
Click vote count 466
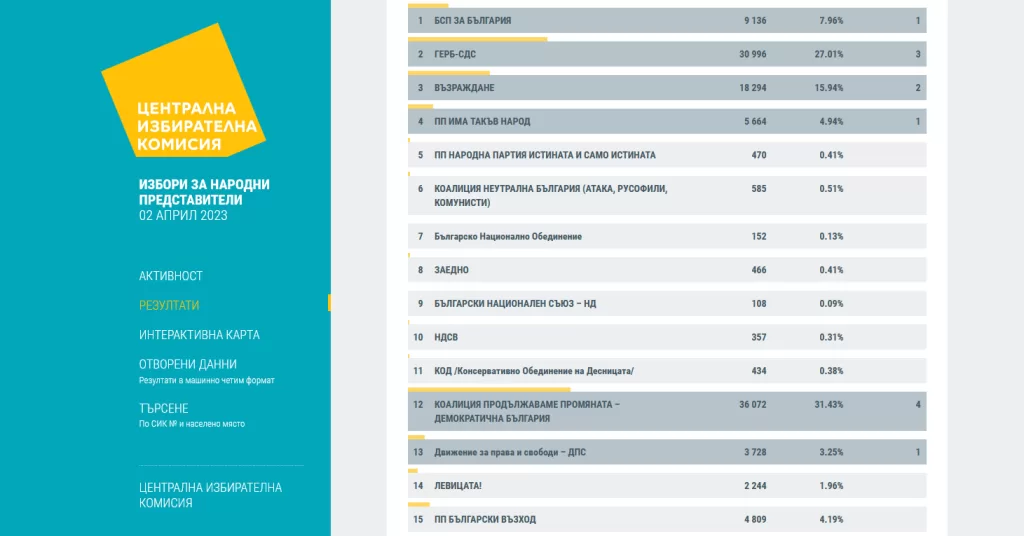(758, 270)
